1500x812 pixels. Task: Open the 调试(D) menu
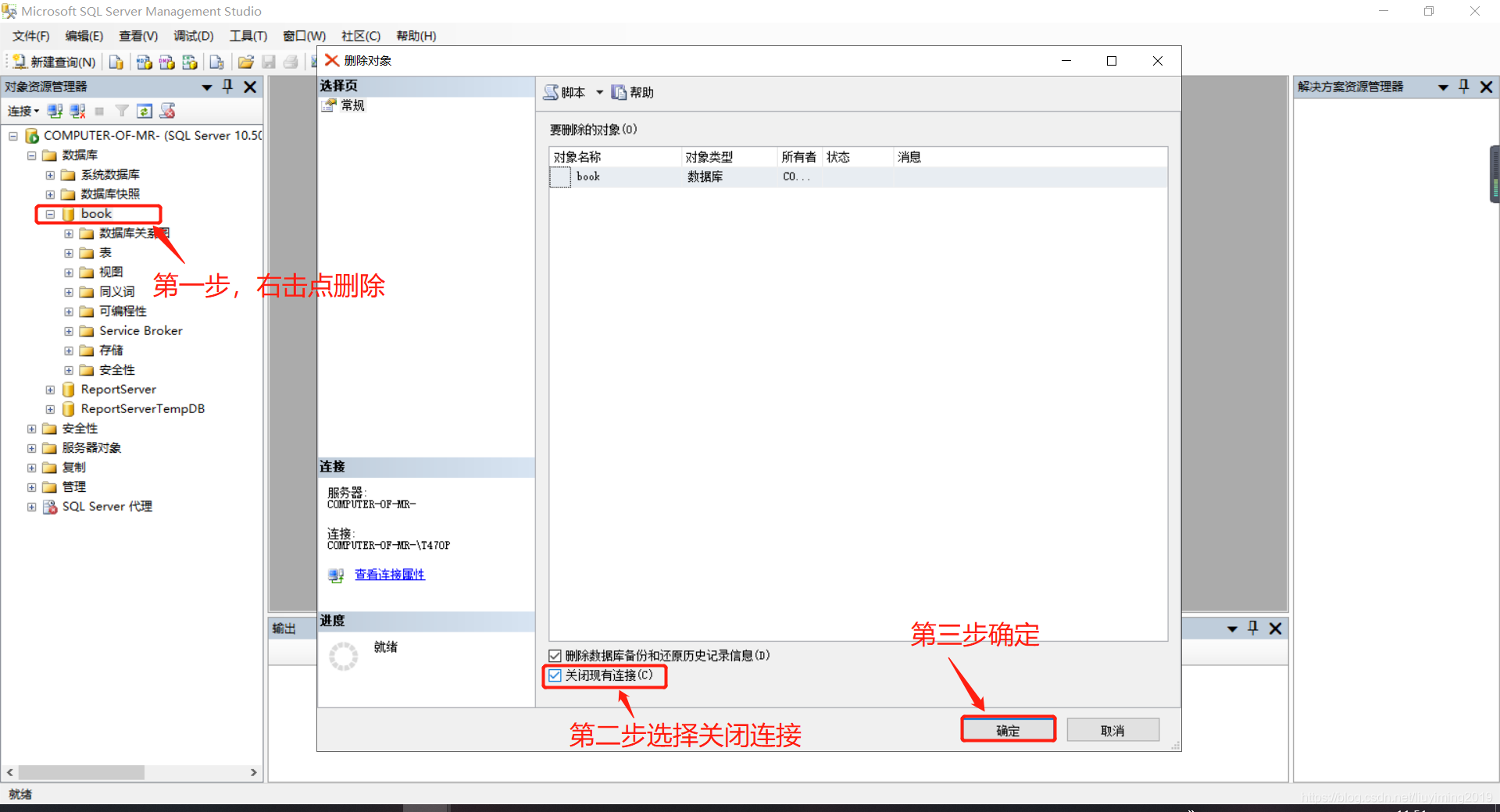pos(193,36)
